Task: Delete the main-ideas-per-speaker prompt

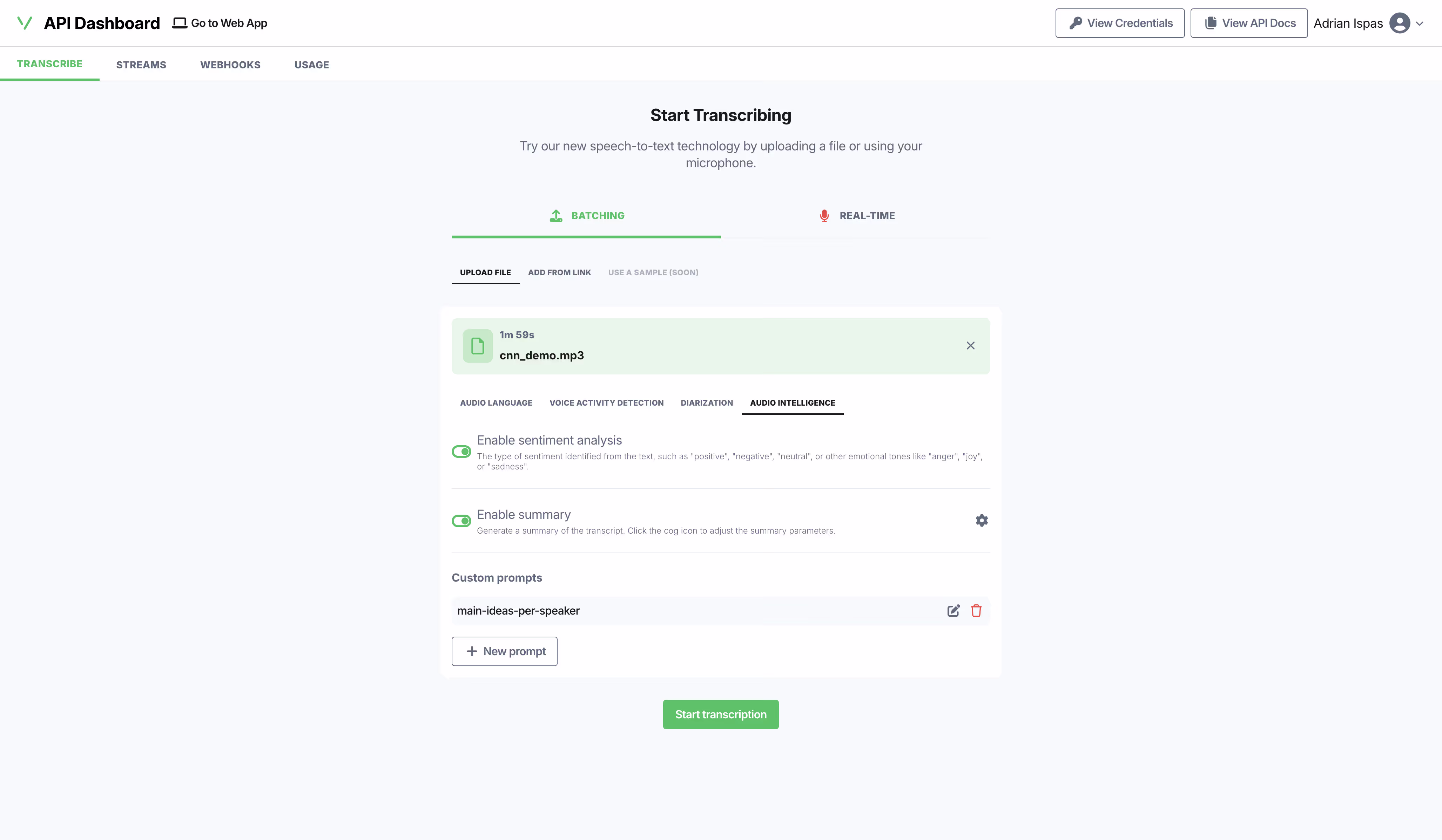Action: pyautogui.click(x=976, y=611)
